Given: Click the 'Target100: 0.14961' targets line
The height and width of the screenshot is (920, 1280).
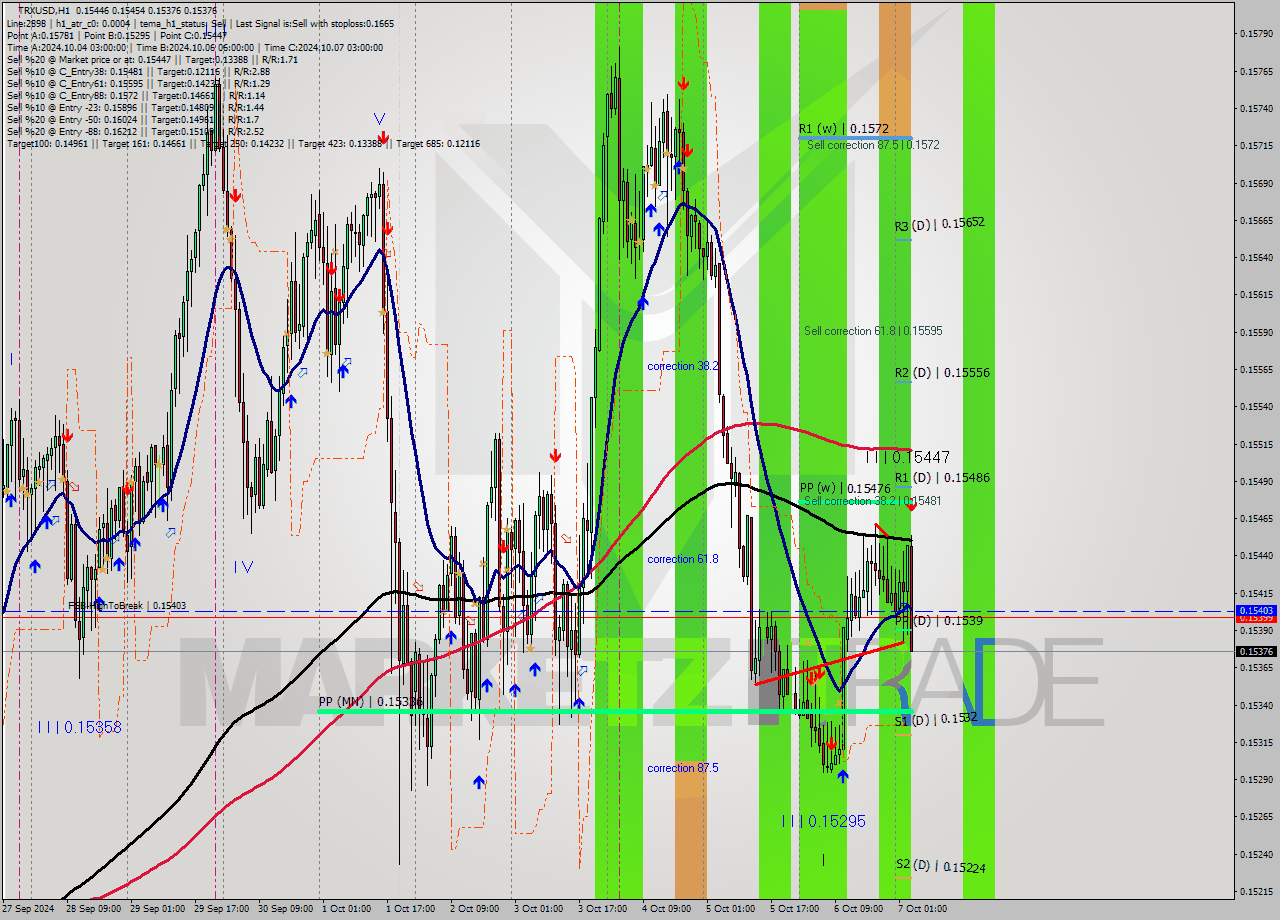Looking at the screenshot, I should 243,144.
